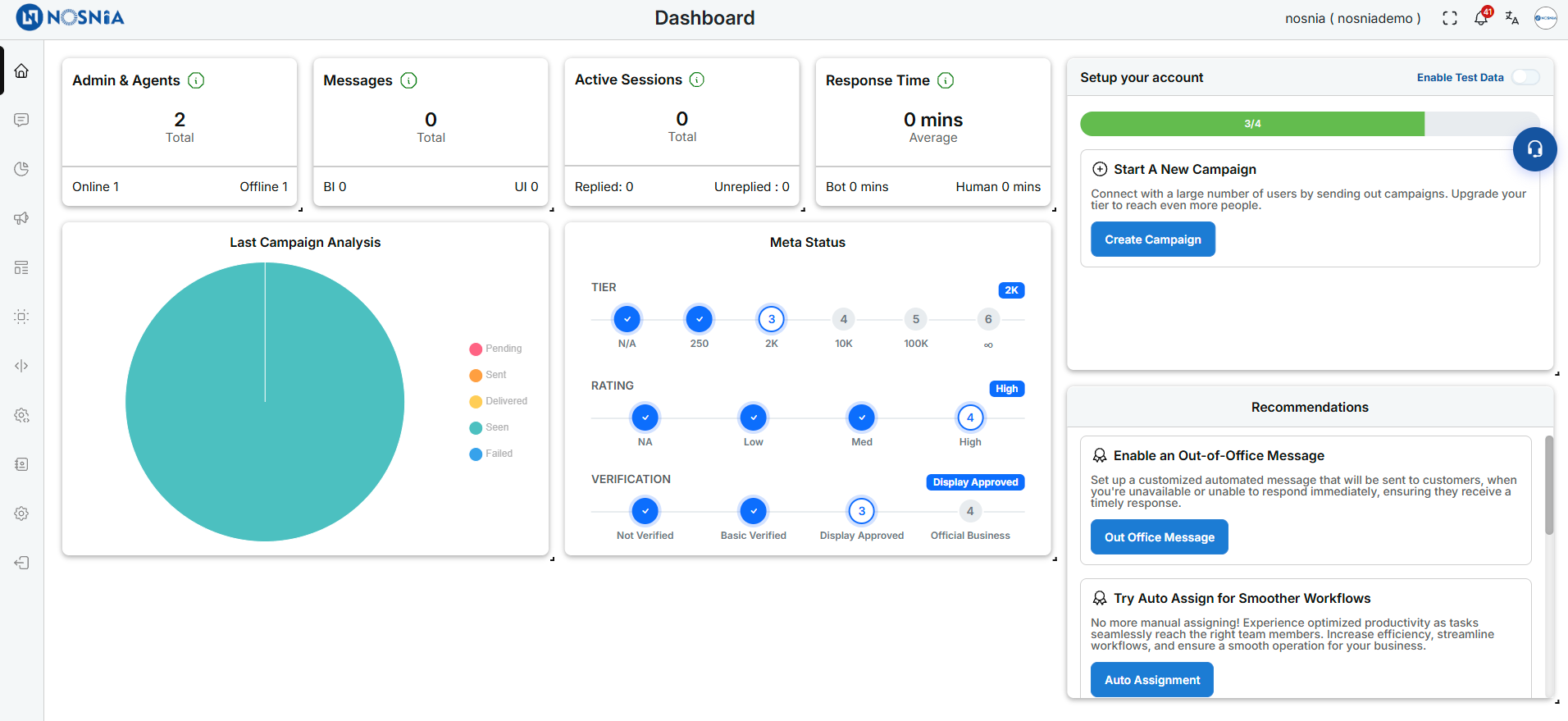This screenshot has height=721, width=1568.
Task: Toggle the Failed legend item in the chart
Action: (x=491, y=454)
